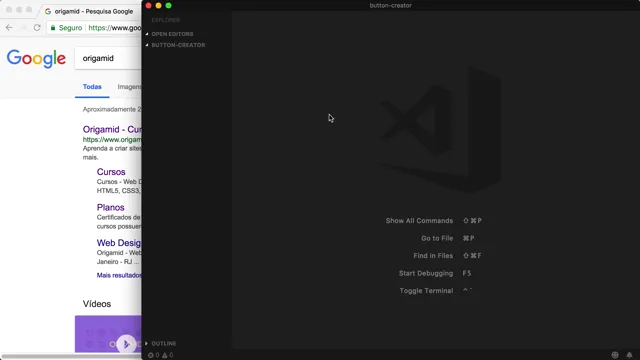Click the EXPLORER panel title in VS Code

coord(166,20)
